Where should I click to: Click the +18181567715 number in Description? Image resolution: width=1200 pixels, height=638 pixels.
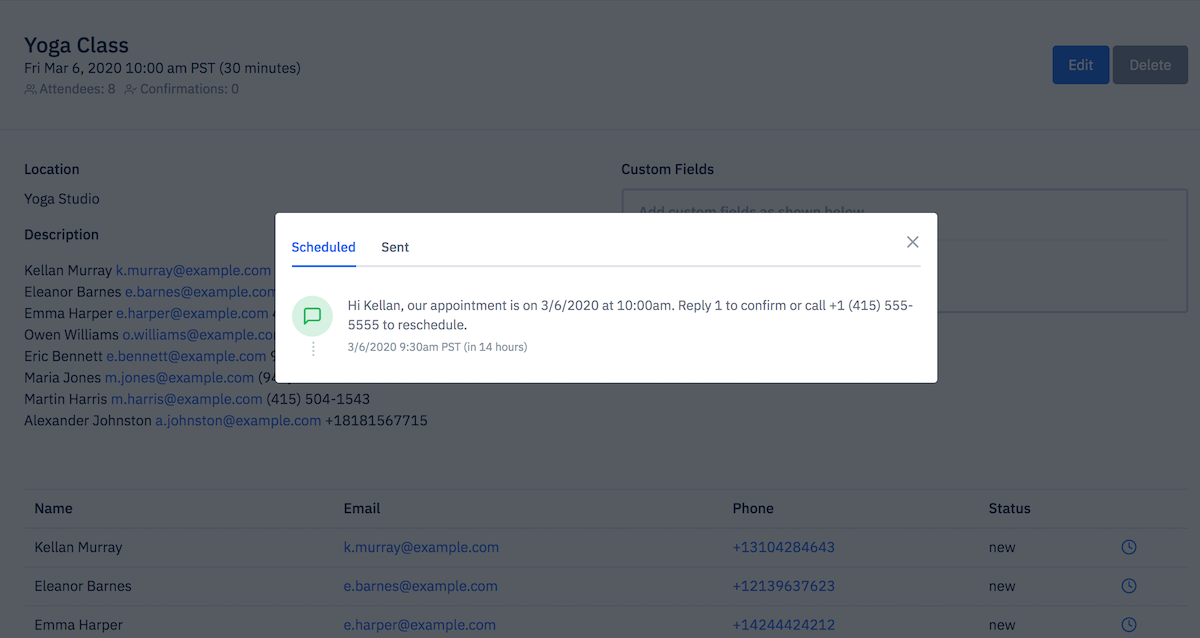[x=377, y=421]
